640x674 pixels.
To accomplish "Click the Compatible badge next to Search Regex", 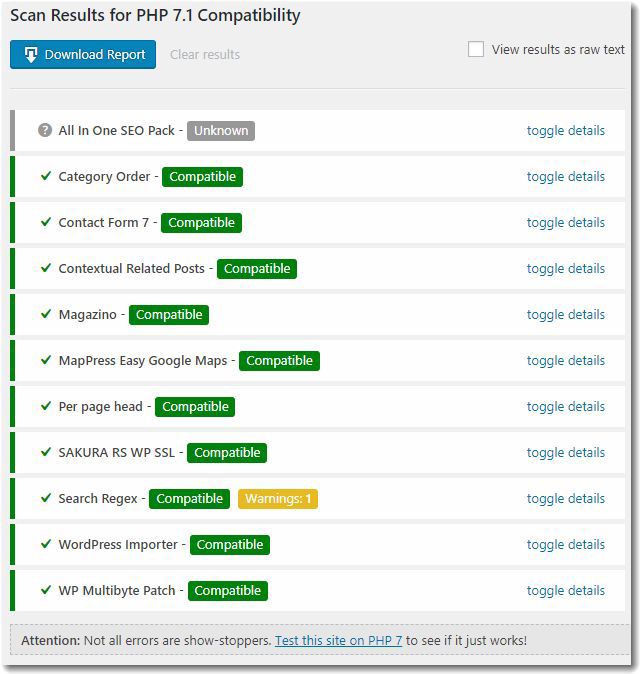I will pos(190,499).
